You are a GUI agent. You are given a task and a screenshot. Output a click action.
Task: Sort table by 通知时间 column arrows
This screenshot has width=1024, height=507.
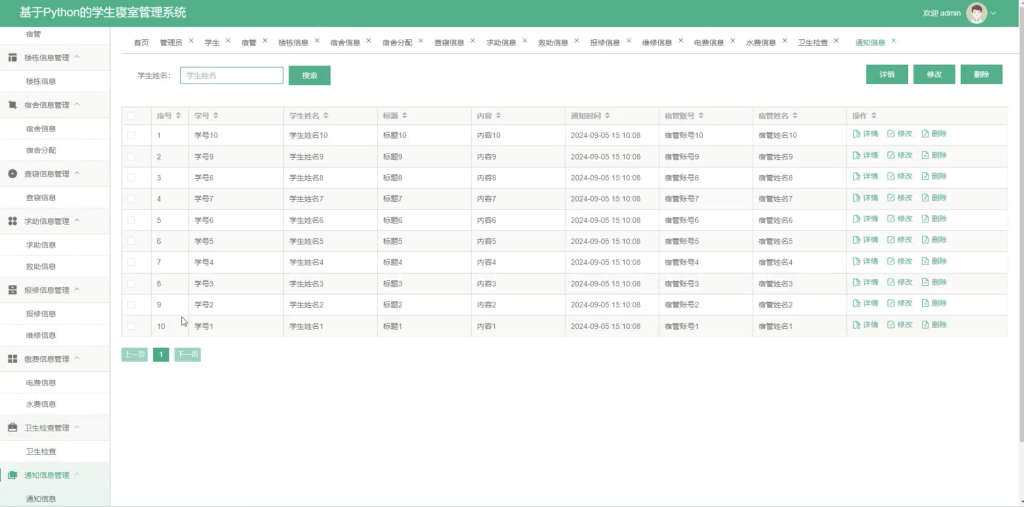pos(607,116)
